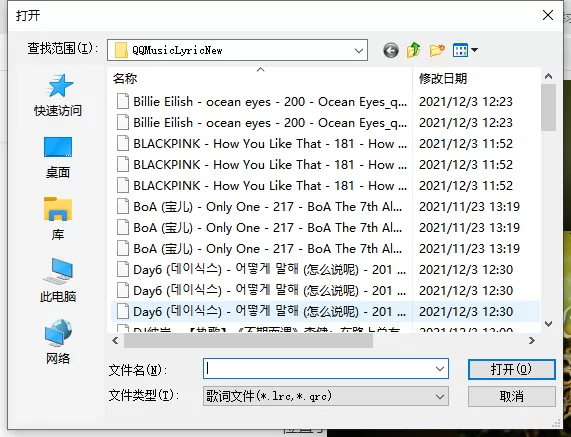
Task: Go up one folder level icon
Action: 414,50
